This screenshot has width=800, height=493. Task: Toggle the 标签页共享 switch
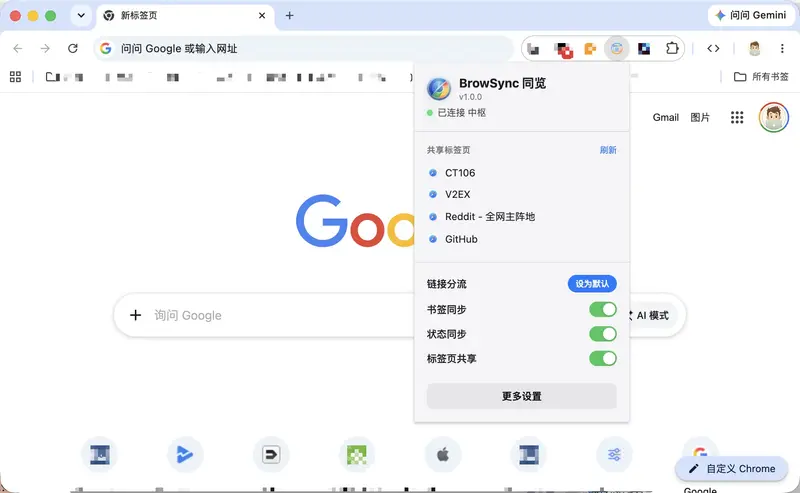(603, 358)
